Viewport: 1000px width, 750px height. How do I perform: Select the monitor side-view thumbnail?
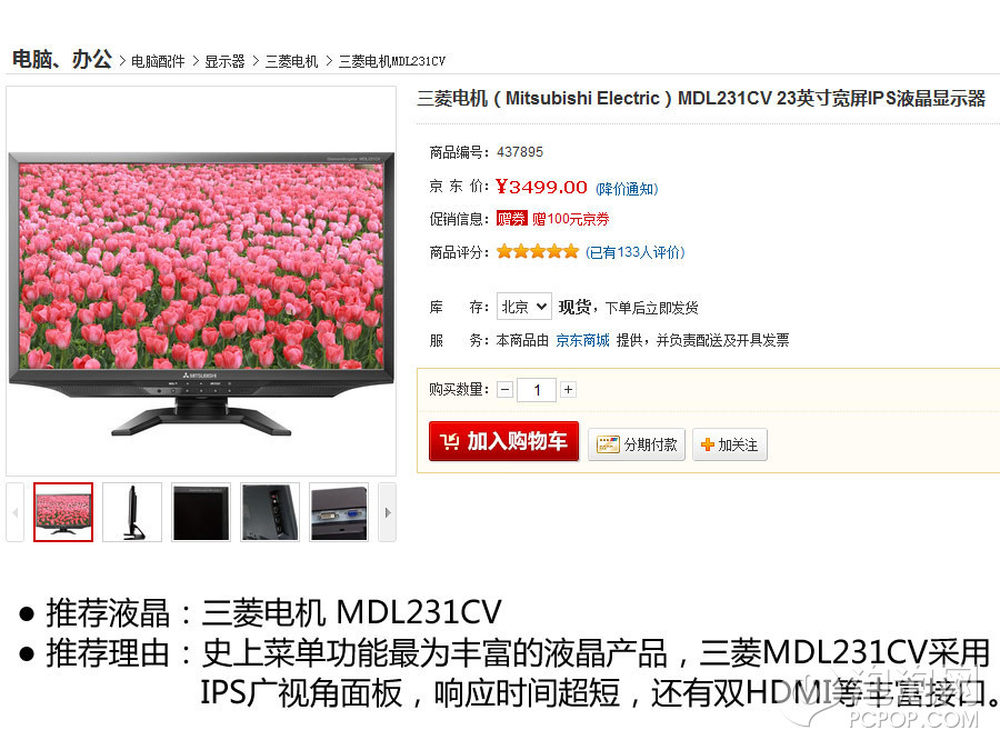pyautogui.click(x=132, y=512)
